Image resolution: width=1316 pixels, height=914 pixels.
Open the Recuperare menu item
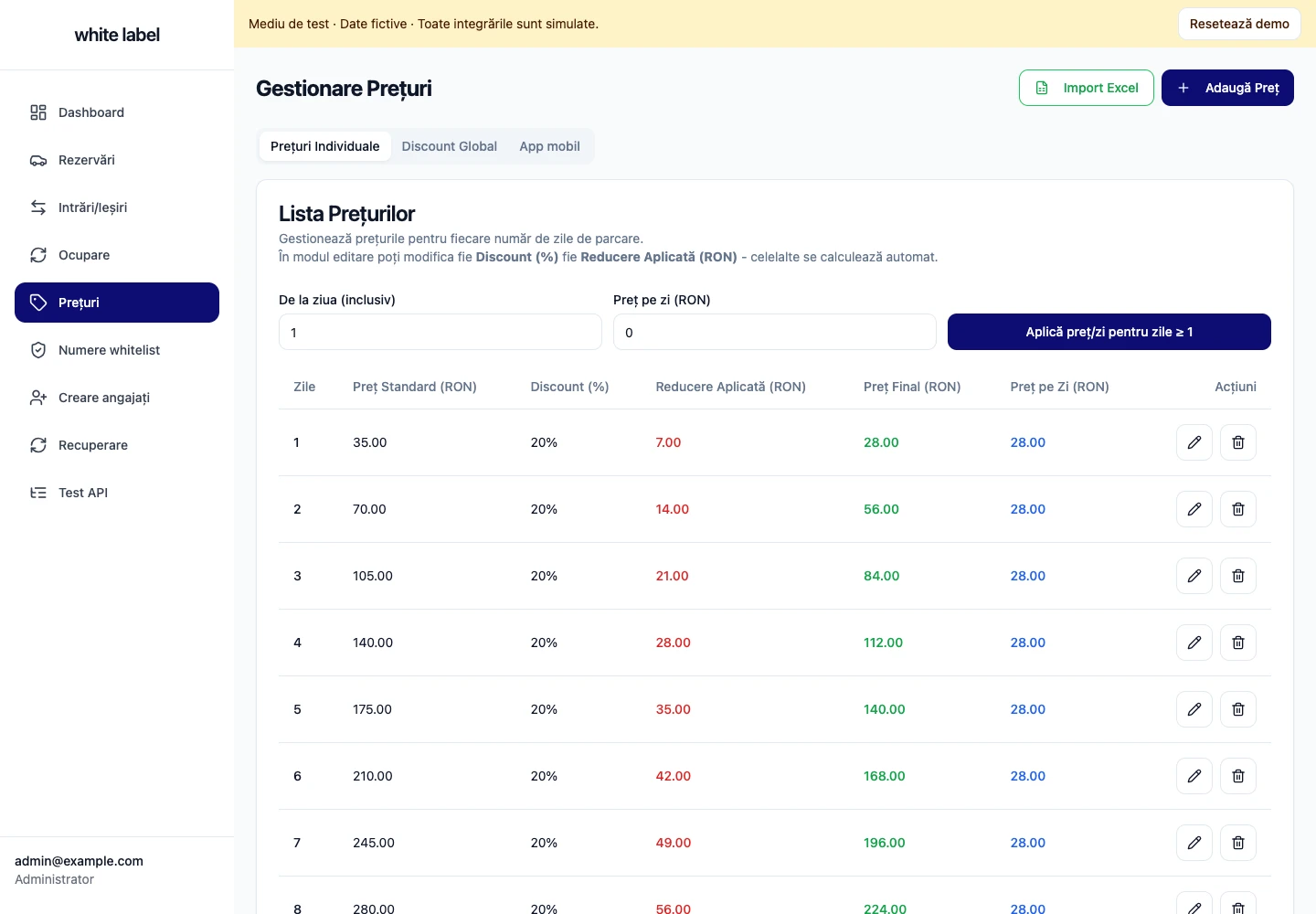pos(117,445)
